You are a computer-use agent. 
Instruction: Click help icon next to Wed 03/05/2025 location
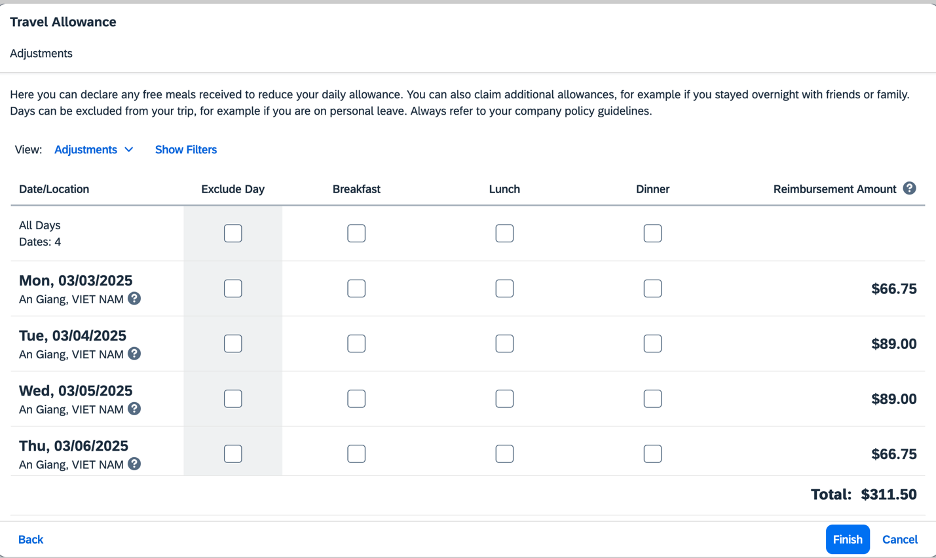134,409
